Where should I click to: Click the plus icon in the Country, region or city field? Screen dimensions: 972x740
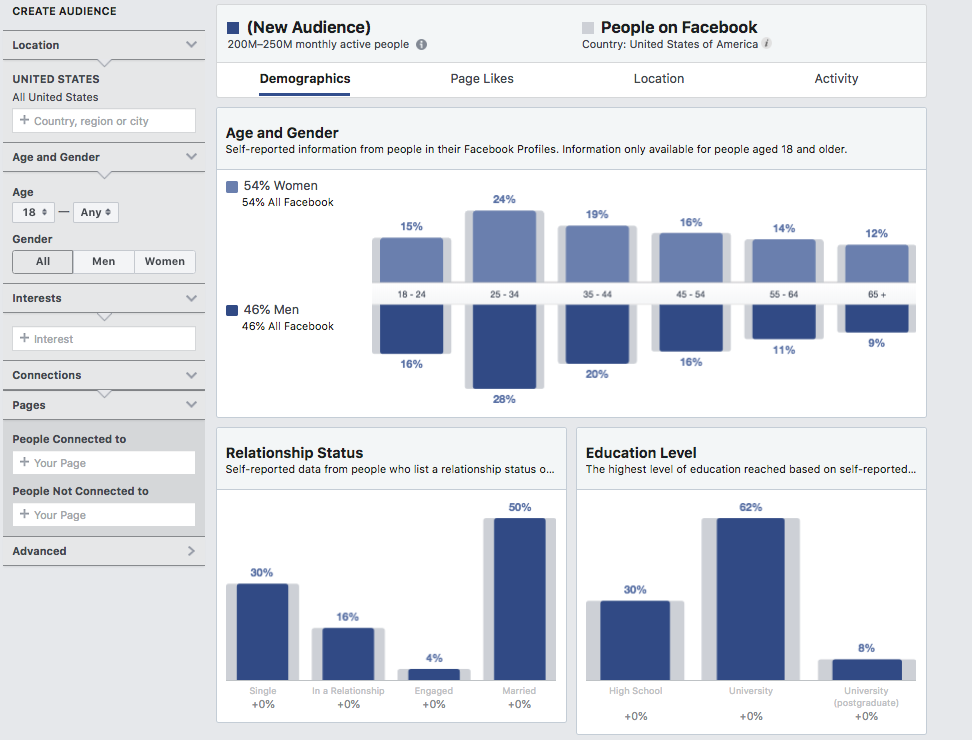(22, 120)
